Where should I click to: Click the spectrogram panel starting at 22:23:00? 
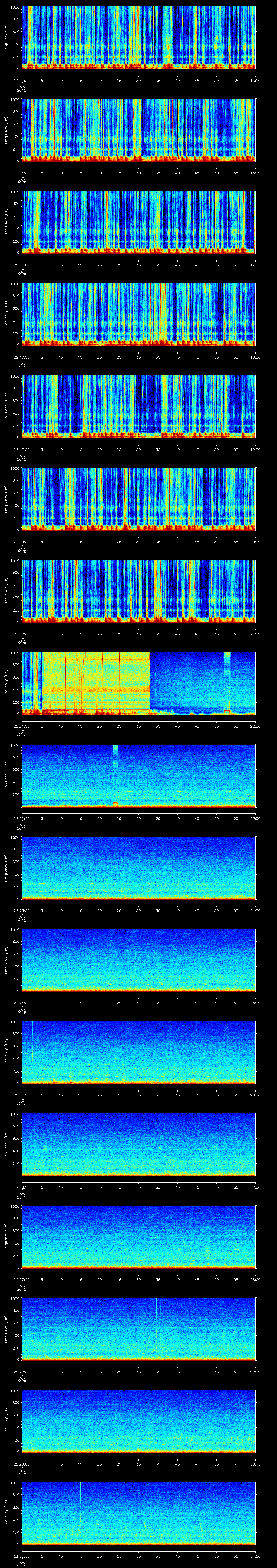(139, 868)
